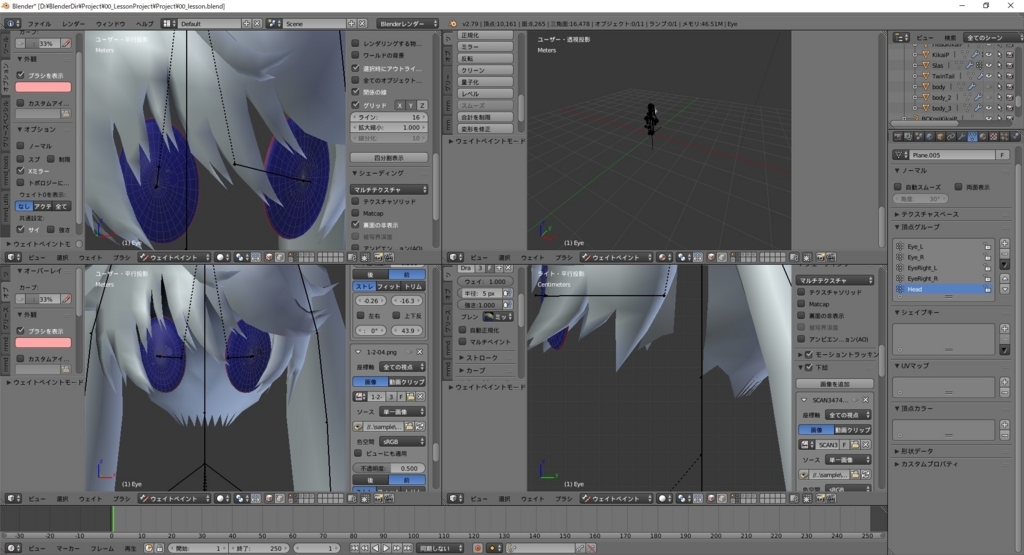The width and height of the screenshot is (1024, 555).
Task: Remove the SCAN3474 background image
Action: pyautogui.click(x=865, y=400)
